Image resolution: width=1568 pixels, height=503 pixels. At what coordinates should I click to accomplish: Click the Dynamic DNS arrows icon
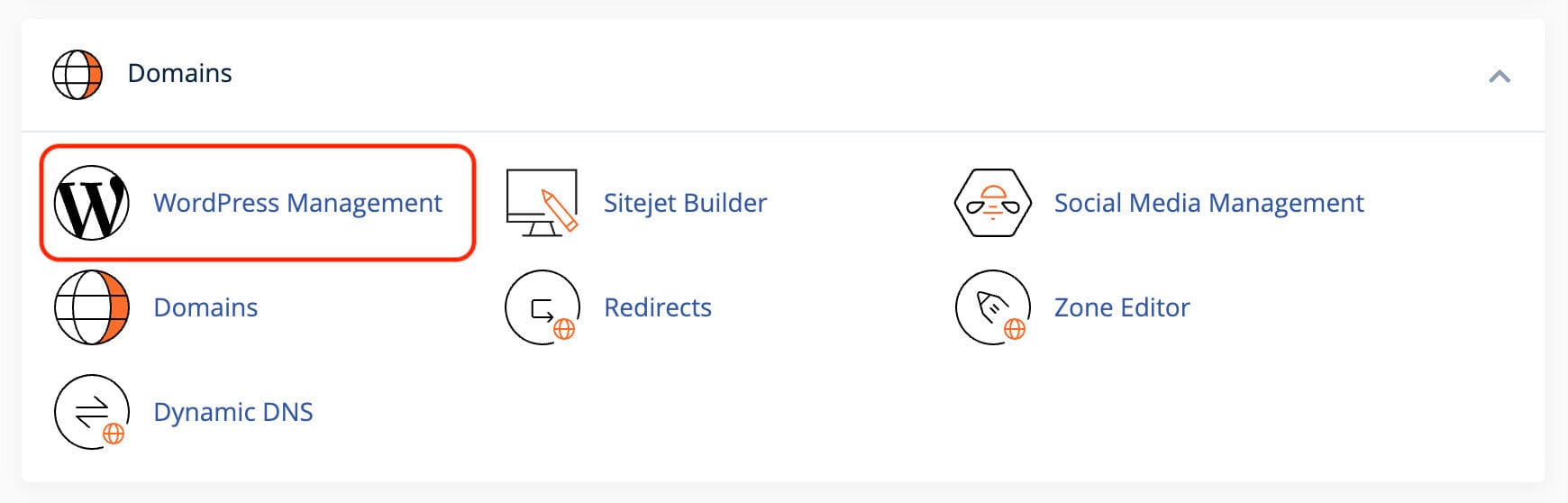91,412
